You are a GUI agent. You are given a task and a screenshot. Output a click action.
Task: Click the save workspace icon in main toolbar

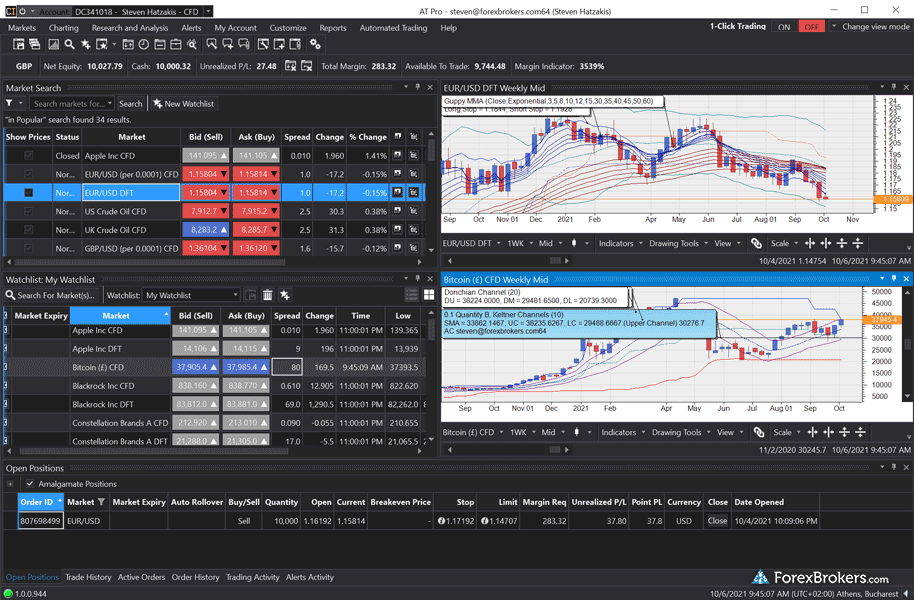[x=19, y=44]
